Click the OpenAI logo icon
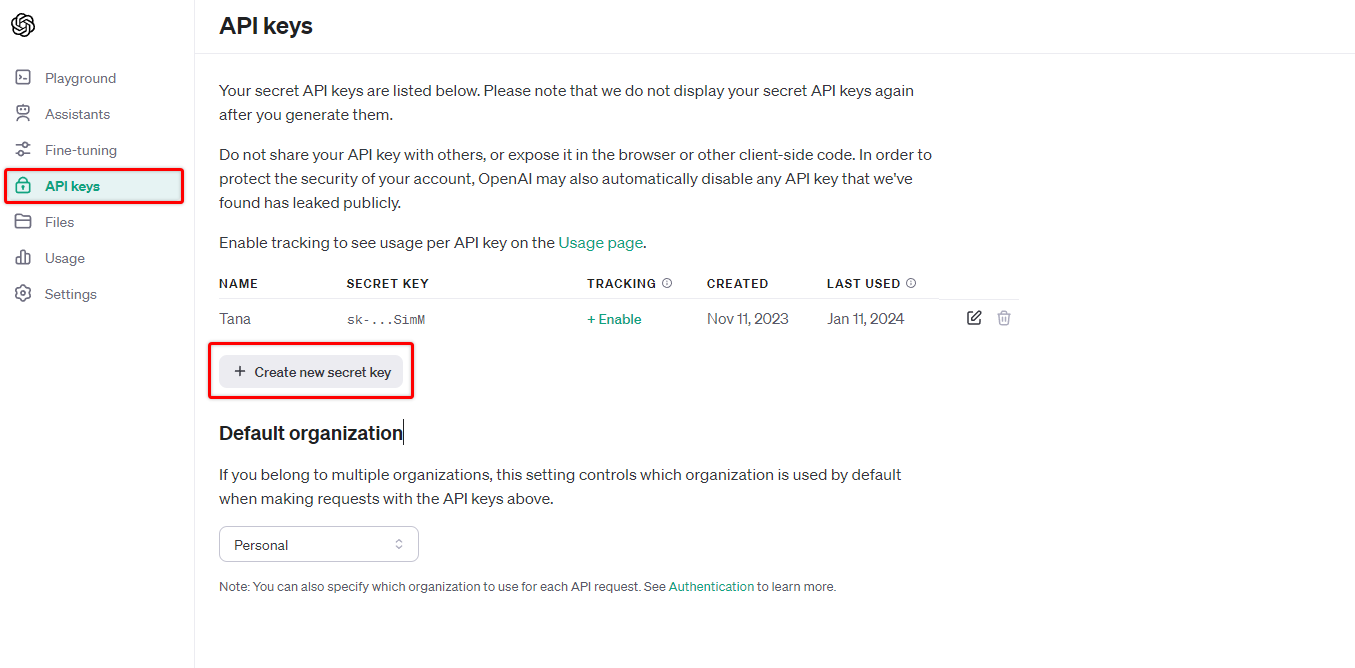The height and width of the screenshot is (668, 1355). coord(23,26)
